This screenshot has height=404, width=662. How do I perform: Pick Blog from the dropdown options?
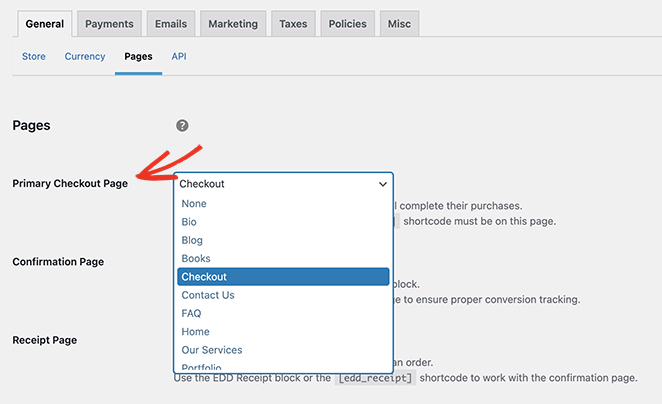coord(192,240)
